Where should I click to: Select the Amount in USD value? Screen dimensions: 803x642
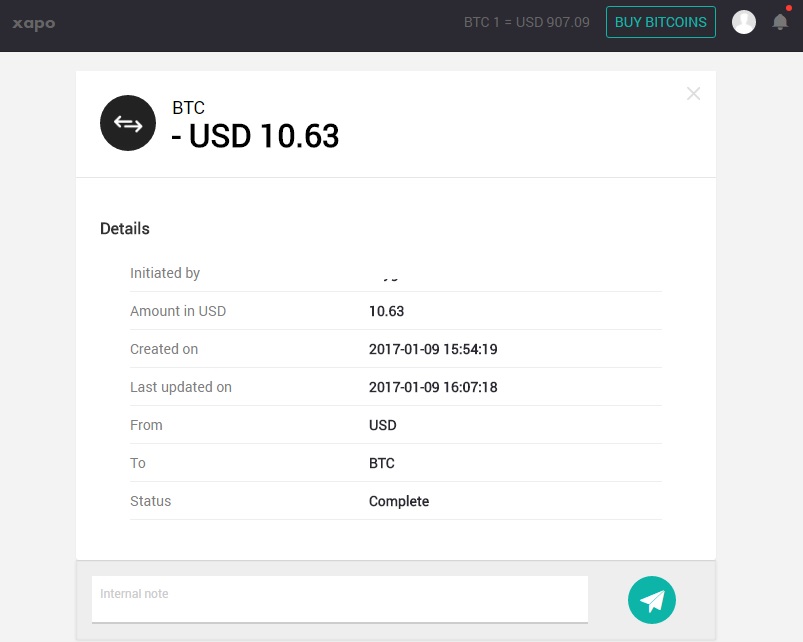387,311
